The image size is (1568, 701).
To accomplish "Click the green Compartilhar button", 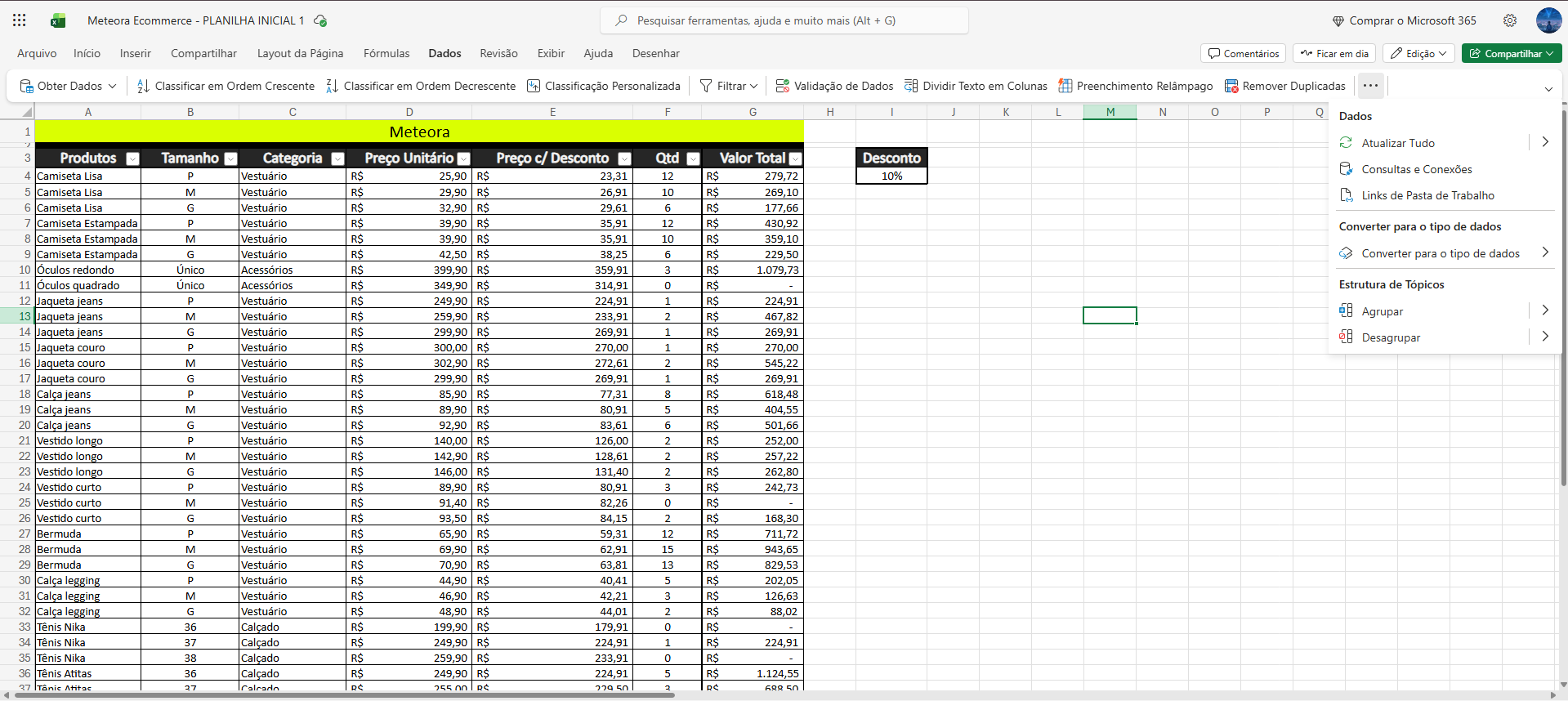I will coord(1512,53).
